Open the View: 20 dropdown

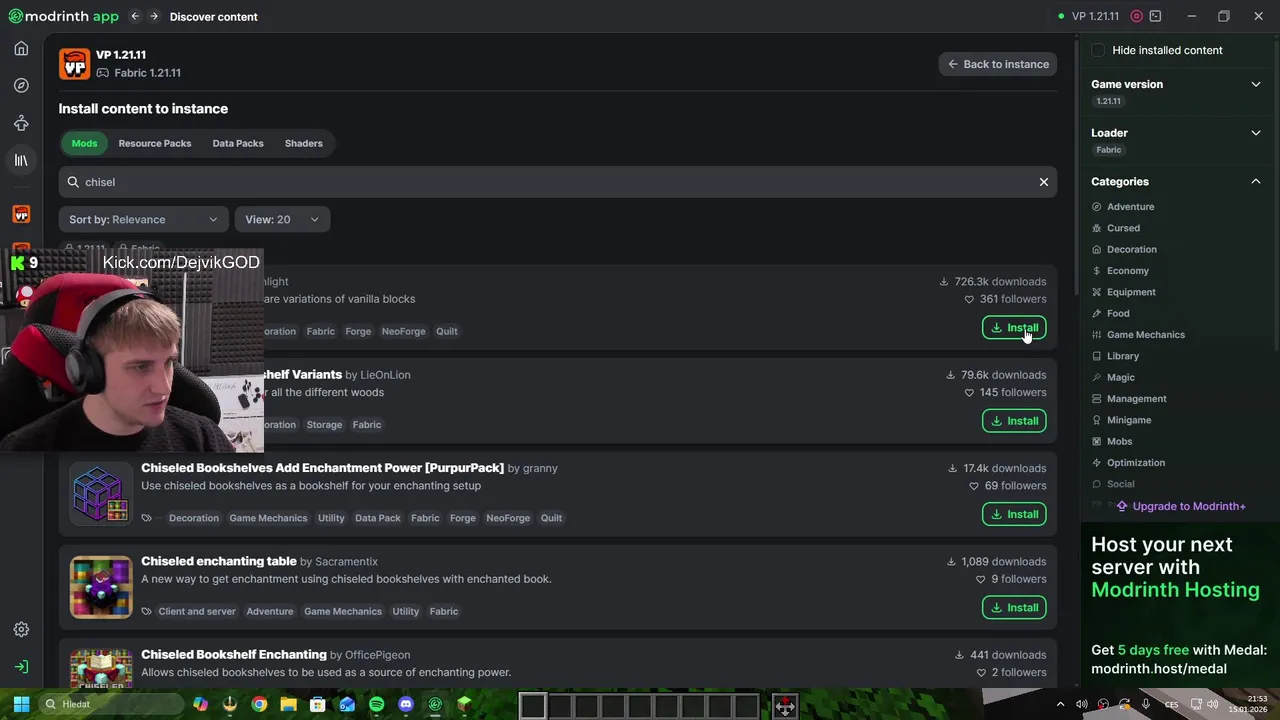[282, 219]
